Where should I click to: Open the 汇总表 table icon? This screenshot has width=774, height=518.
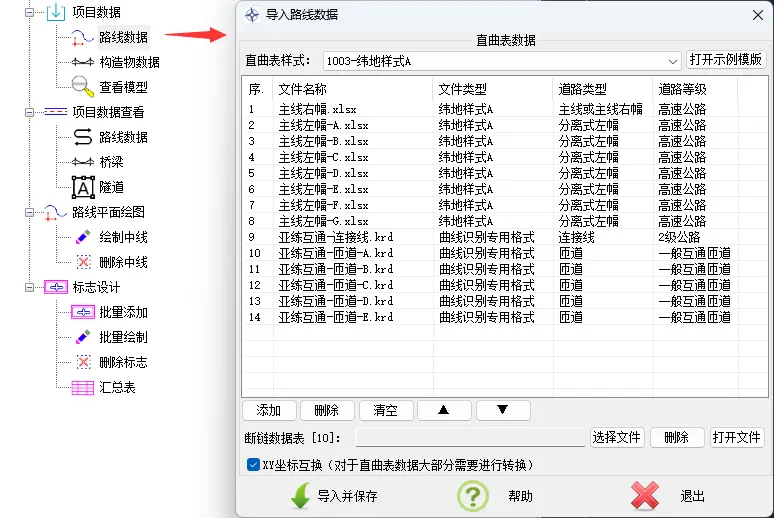click(82, 388)
